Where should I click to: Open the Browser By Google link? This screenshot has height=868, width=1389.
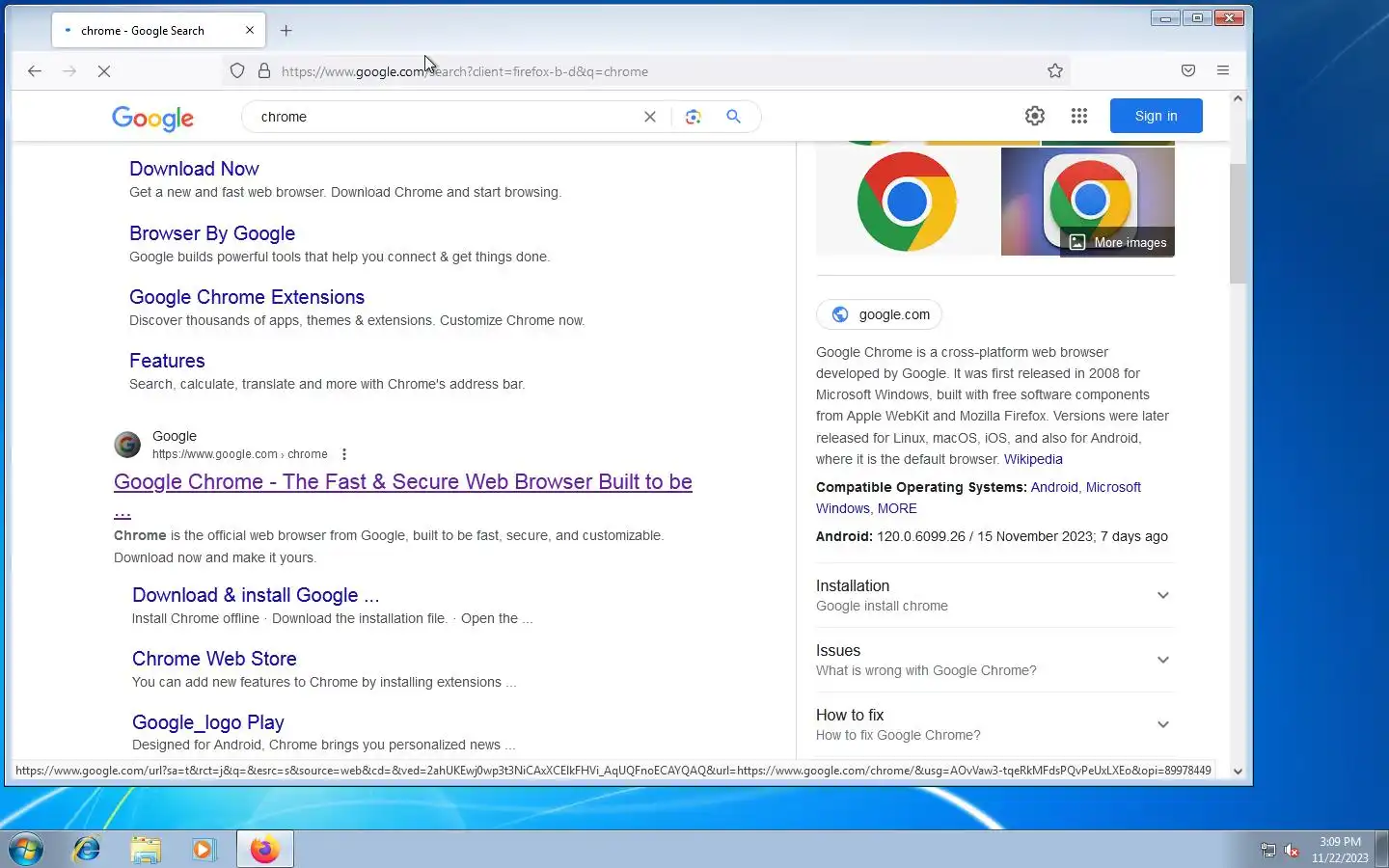click(212, 233)
